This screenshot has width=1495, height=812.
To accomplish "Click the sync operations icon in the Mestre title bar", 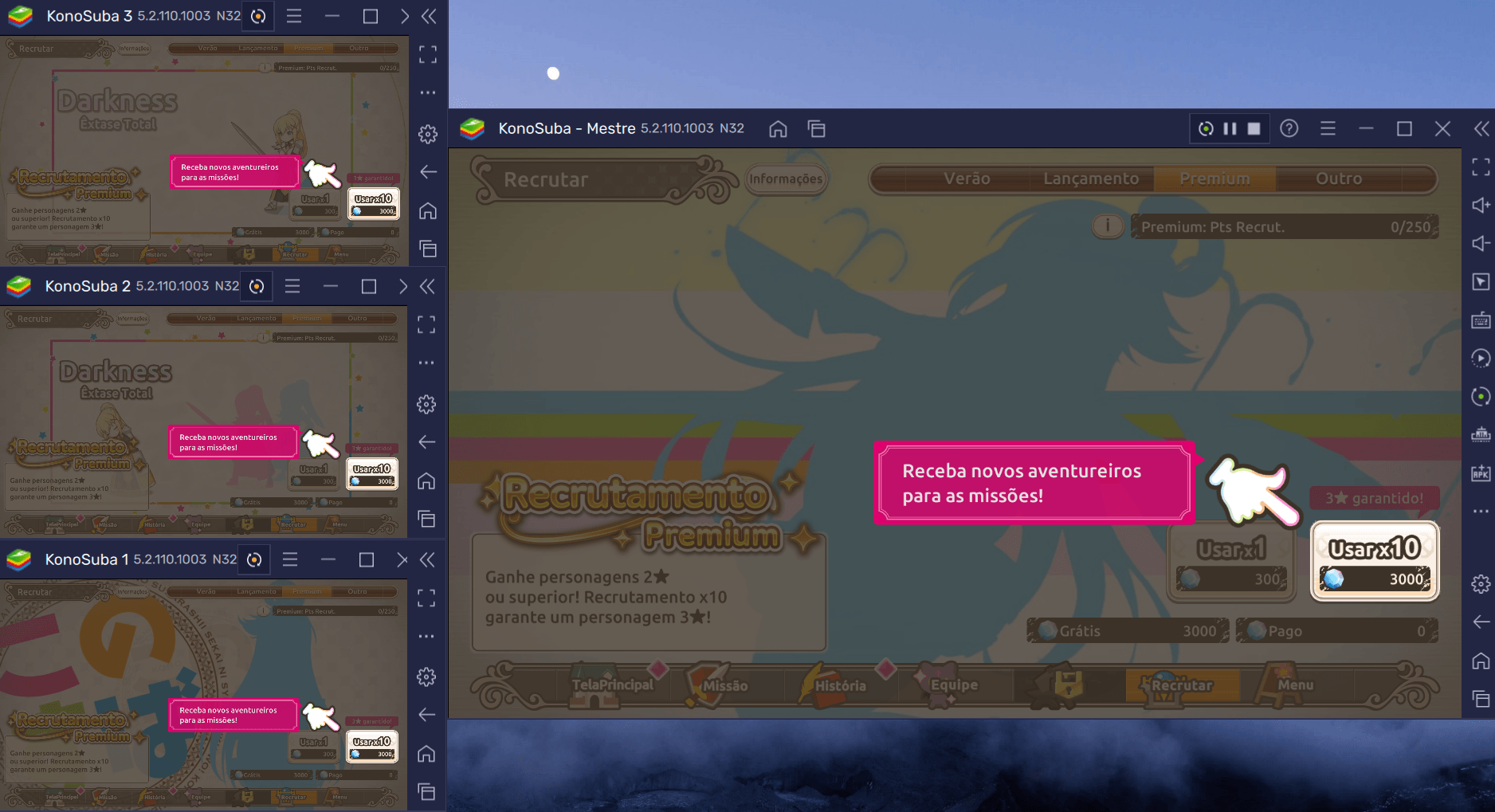I will [x=1206, y=128].
